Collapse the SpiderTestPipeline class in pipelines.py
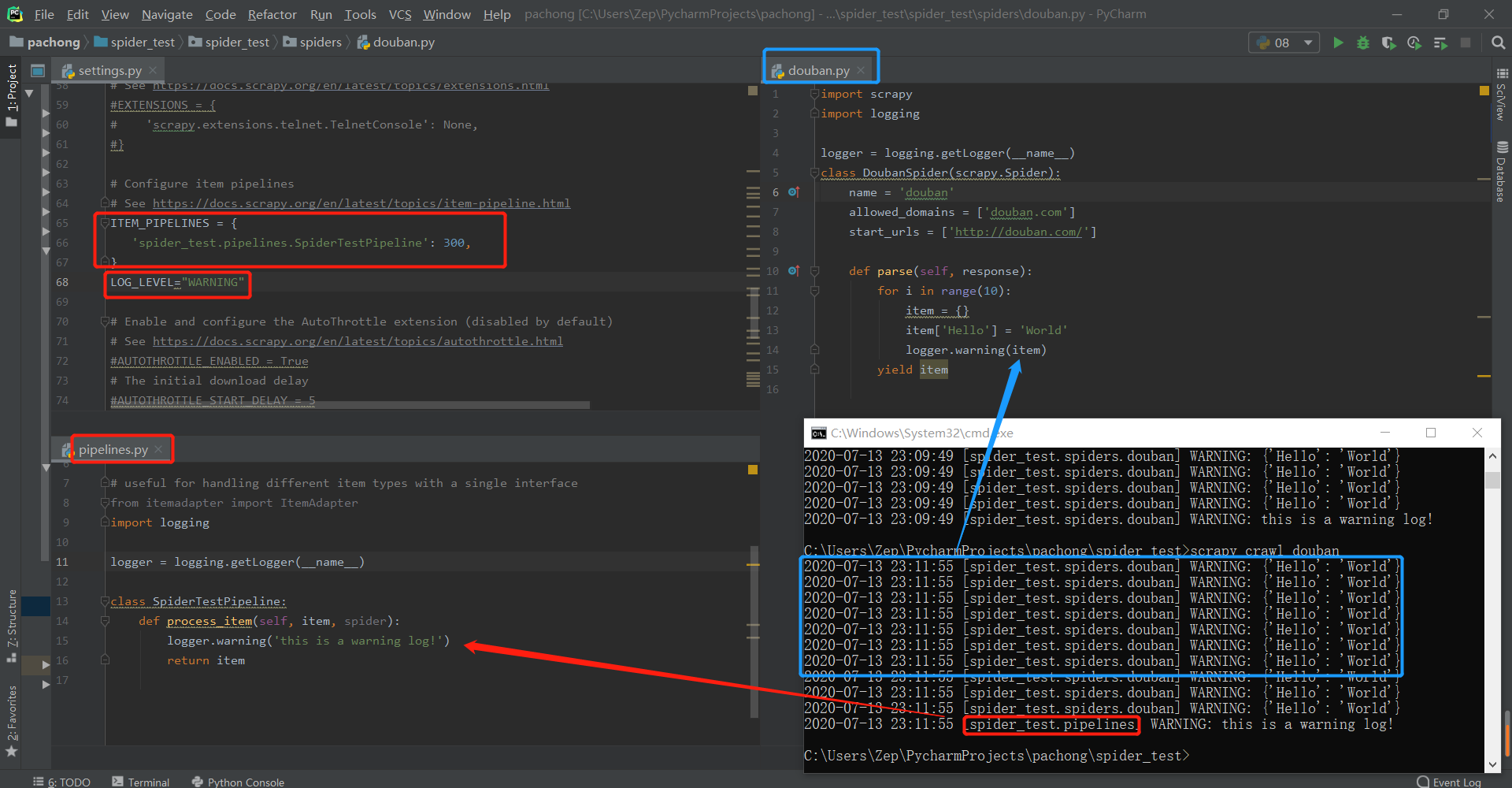Image resolution: width=1512 pixels, height=788 pixels. 105,601
